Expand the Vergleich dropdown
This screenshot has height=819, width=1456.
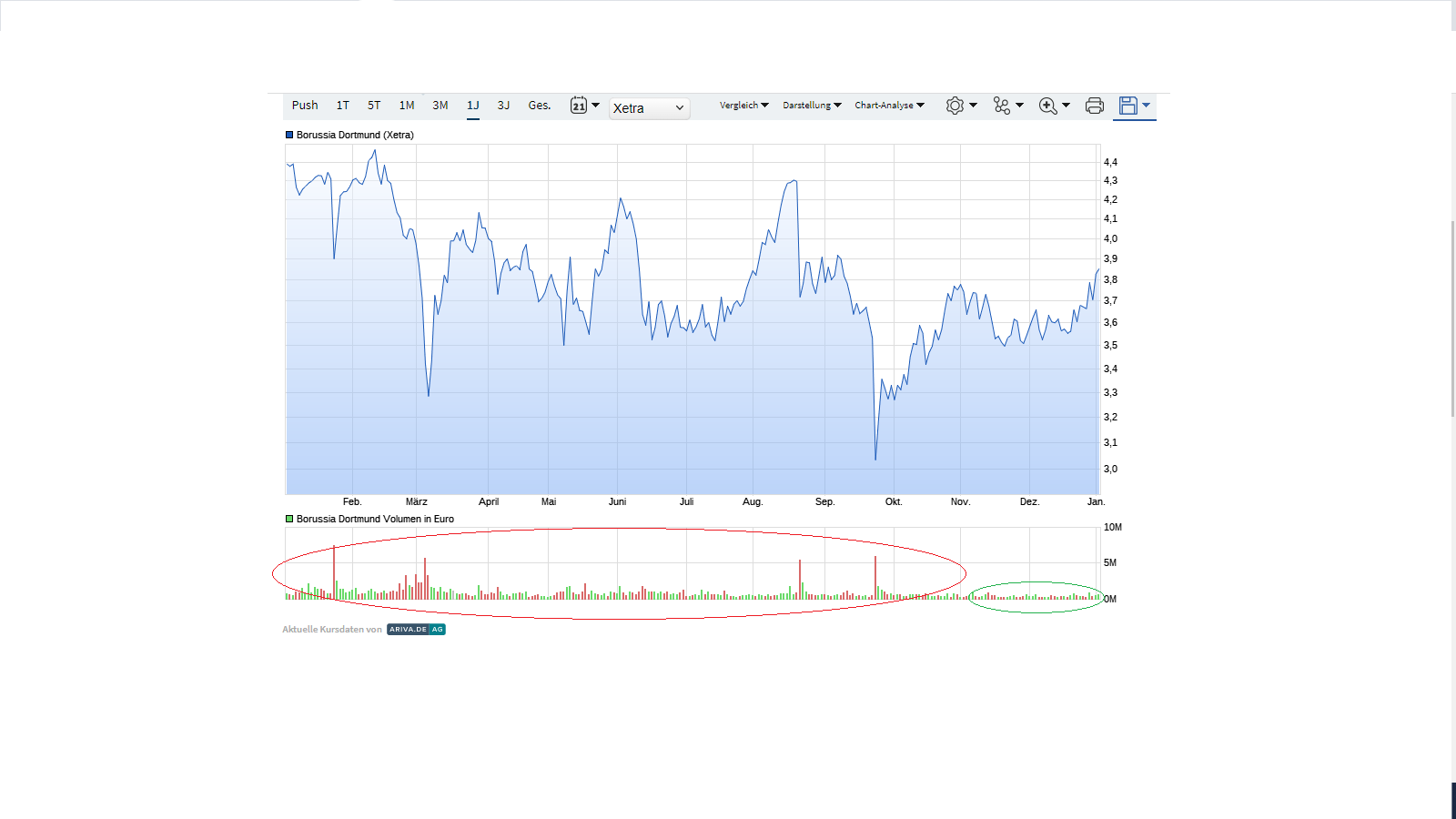(743, 106)
